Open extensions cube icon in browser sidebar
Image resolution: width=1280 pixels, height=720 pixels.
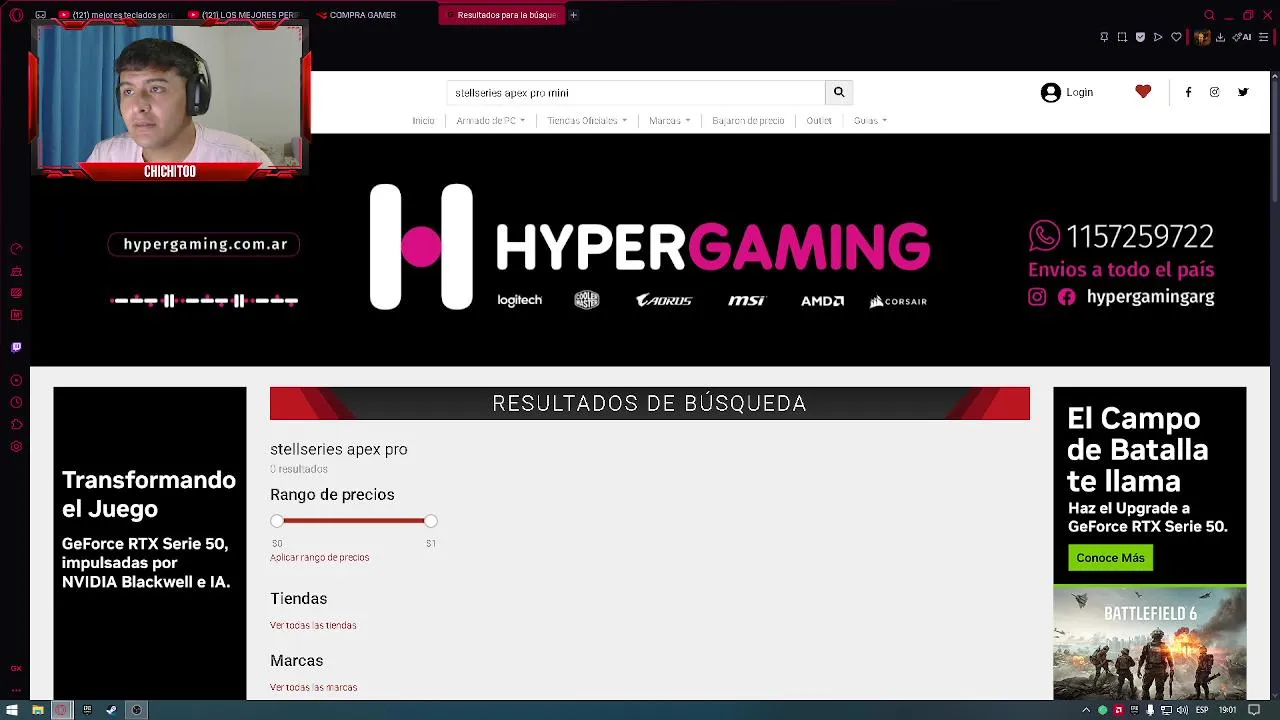point(16,424)
